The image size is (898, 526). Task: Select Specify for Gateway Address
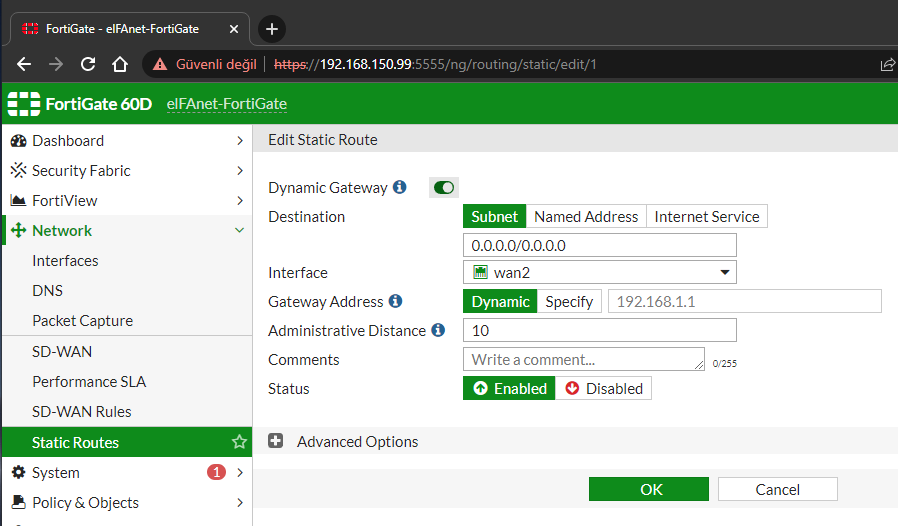569,301
